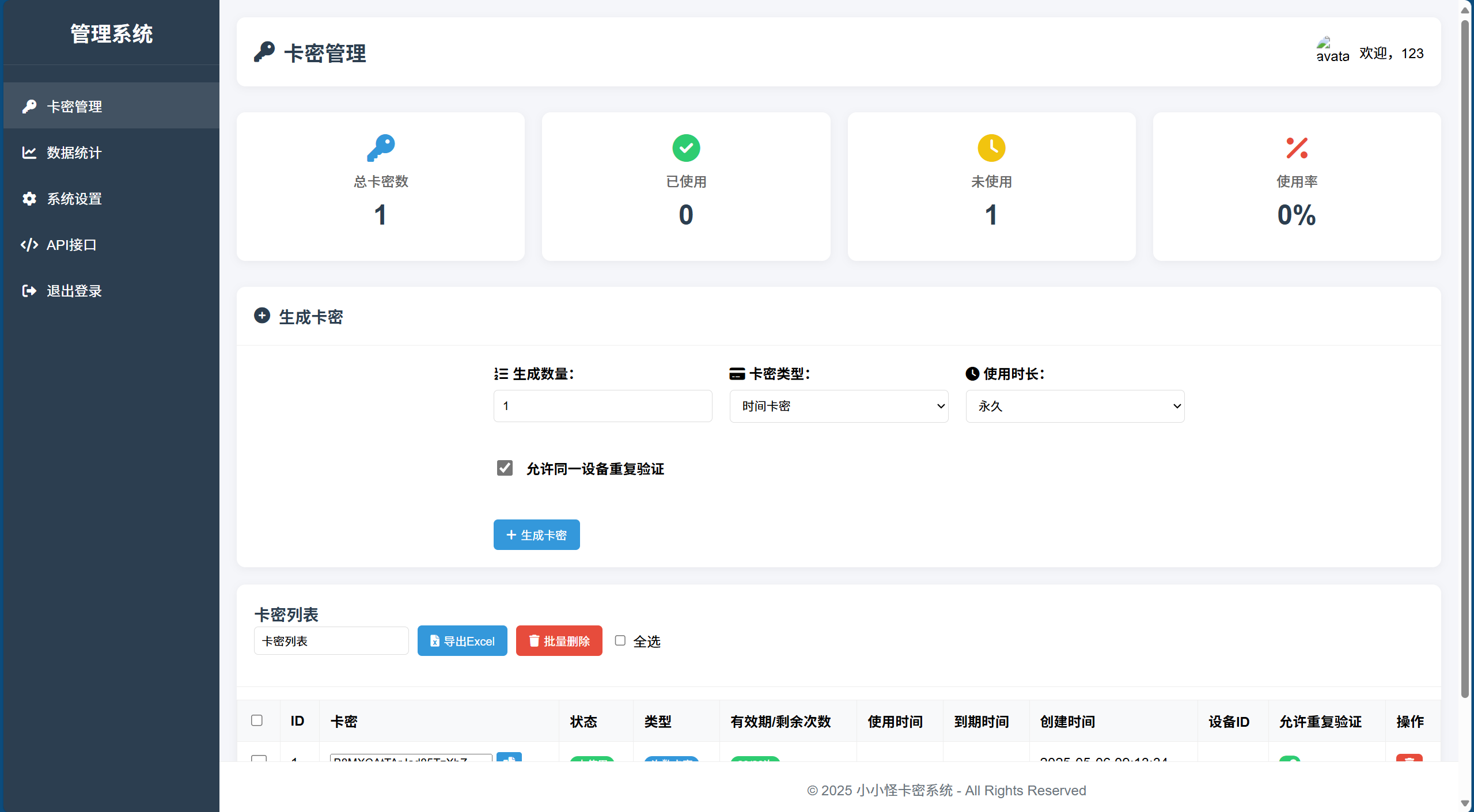Expand the 使用时长 dropdown showing 永久

(1075, 407)
